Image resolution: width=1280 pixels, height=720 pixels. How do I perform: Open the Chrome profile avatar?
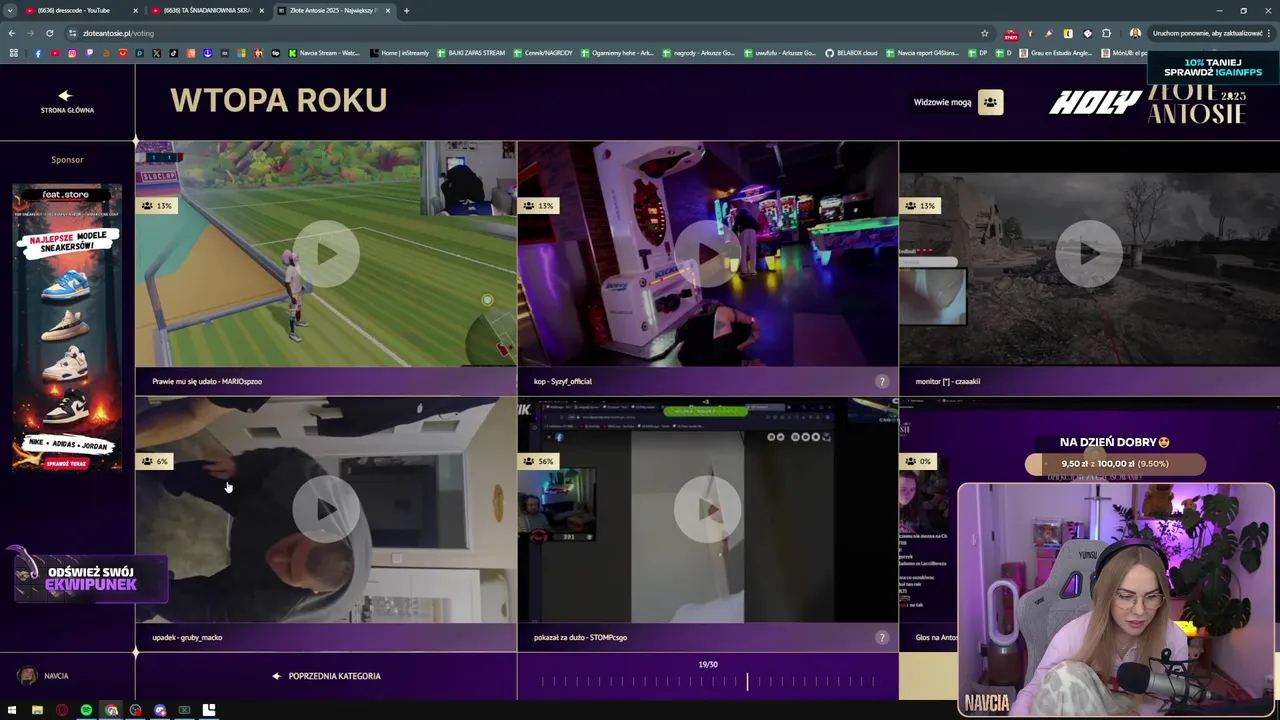click(1135, 33)
